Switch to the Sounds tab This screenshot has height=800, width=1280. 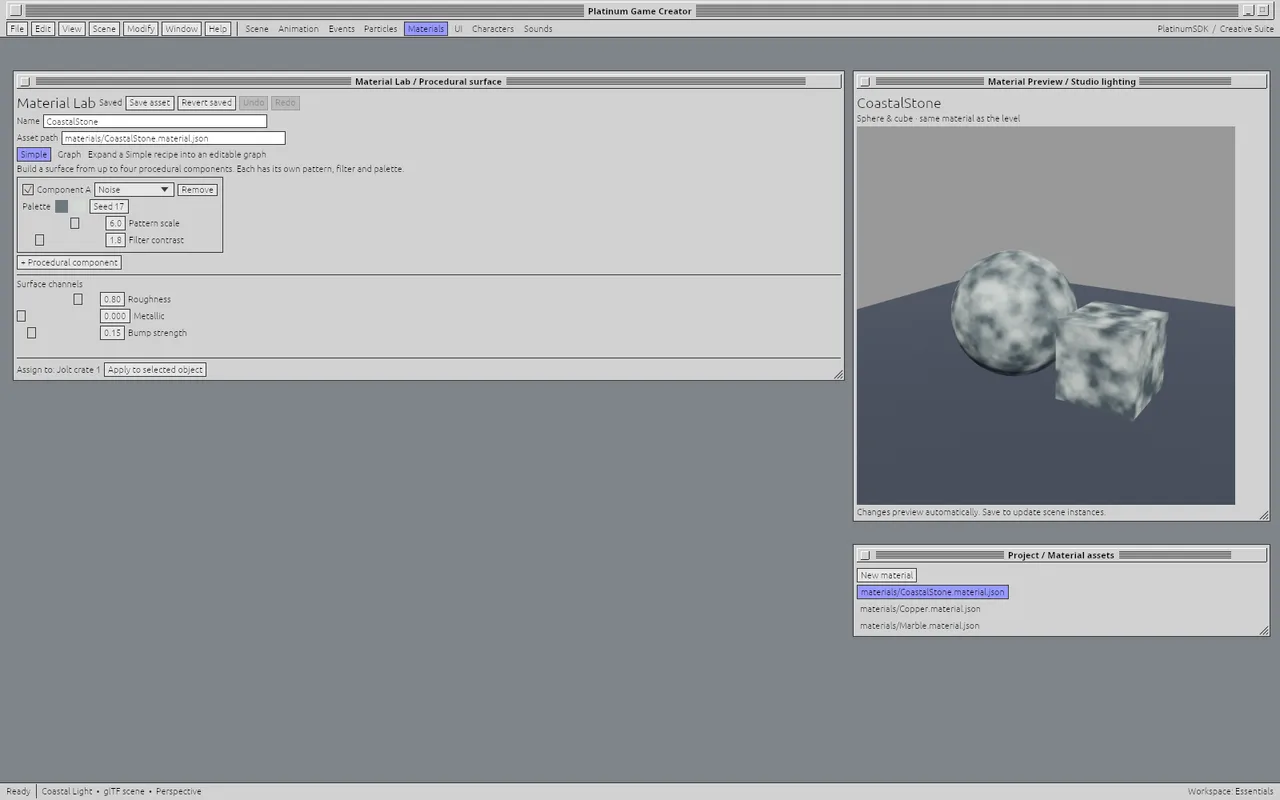[x=538, y=29]
